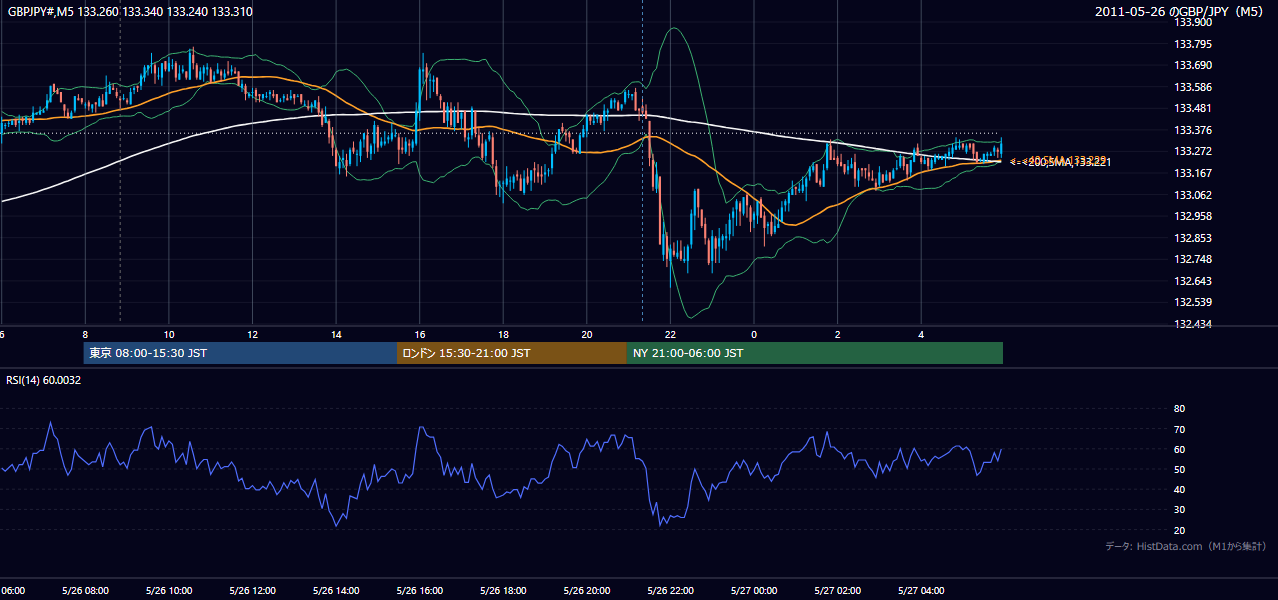This screenshot has width=1278, height=600.
Task: Click the 5/26 16:00 date axis label
Action: coord(419,590)
